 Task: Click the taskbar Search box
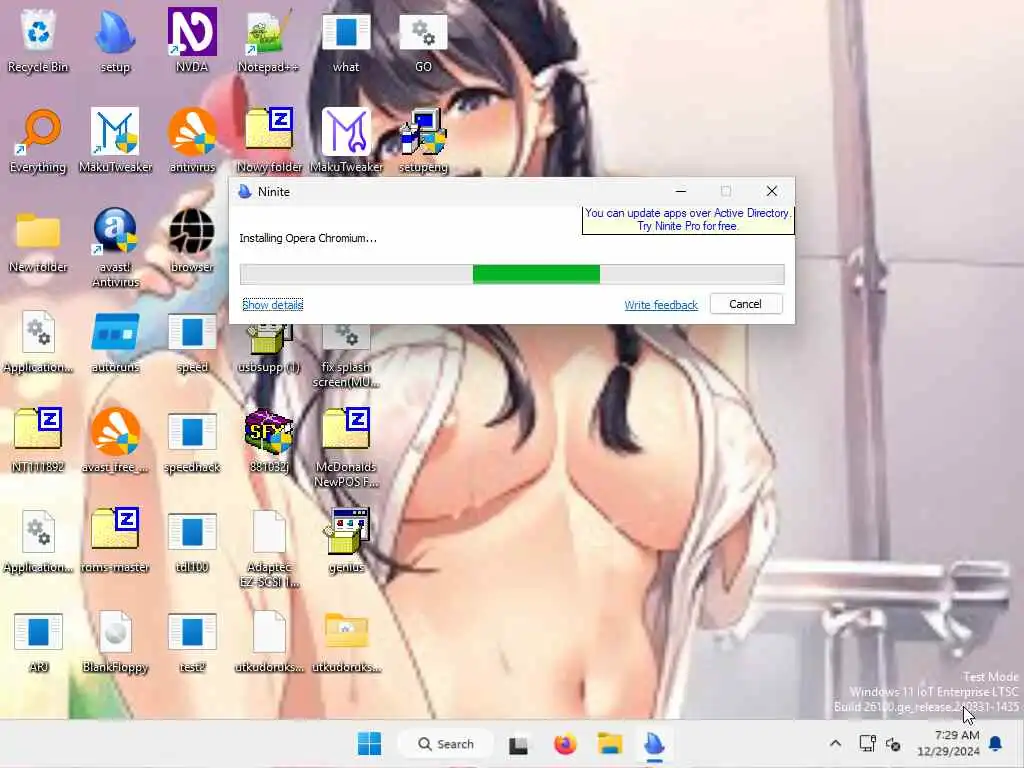tap(445, 744)
